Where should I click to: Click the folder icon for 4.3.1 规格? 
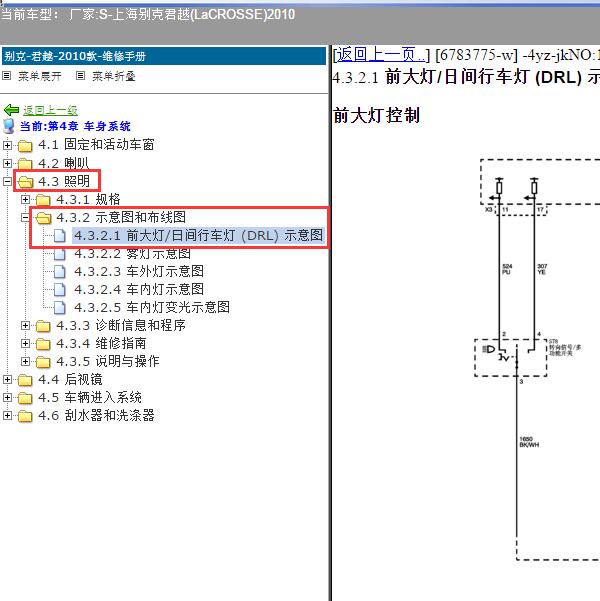click(x=43, y=200)
